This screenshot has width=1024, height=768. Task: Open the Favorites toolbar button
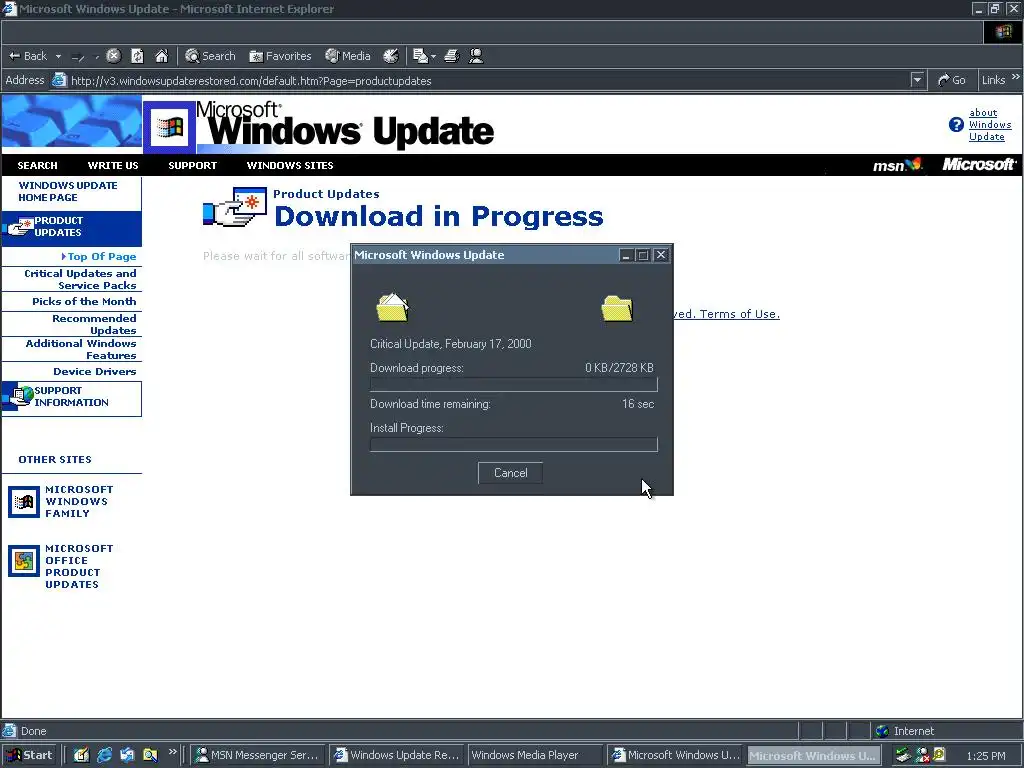[280, 56]
